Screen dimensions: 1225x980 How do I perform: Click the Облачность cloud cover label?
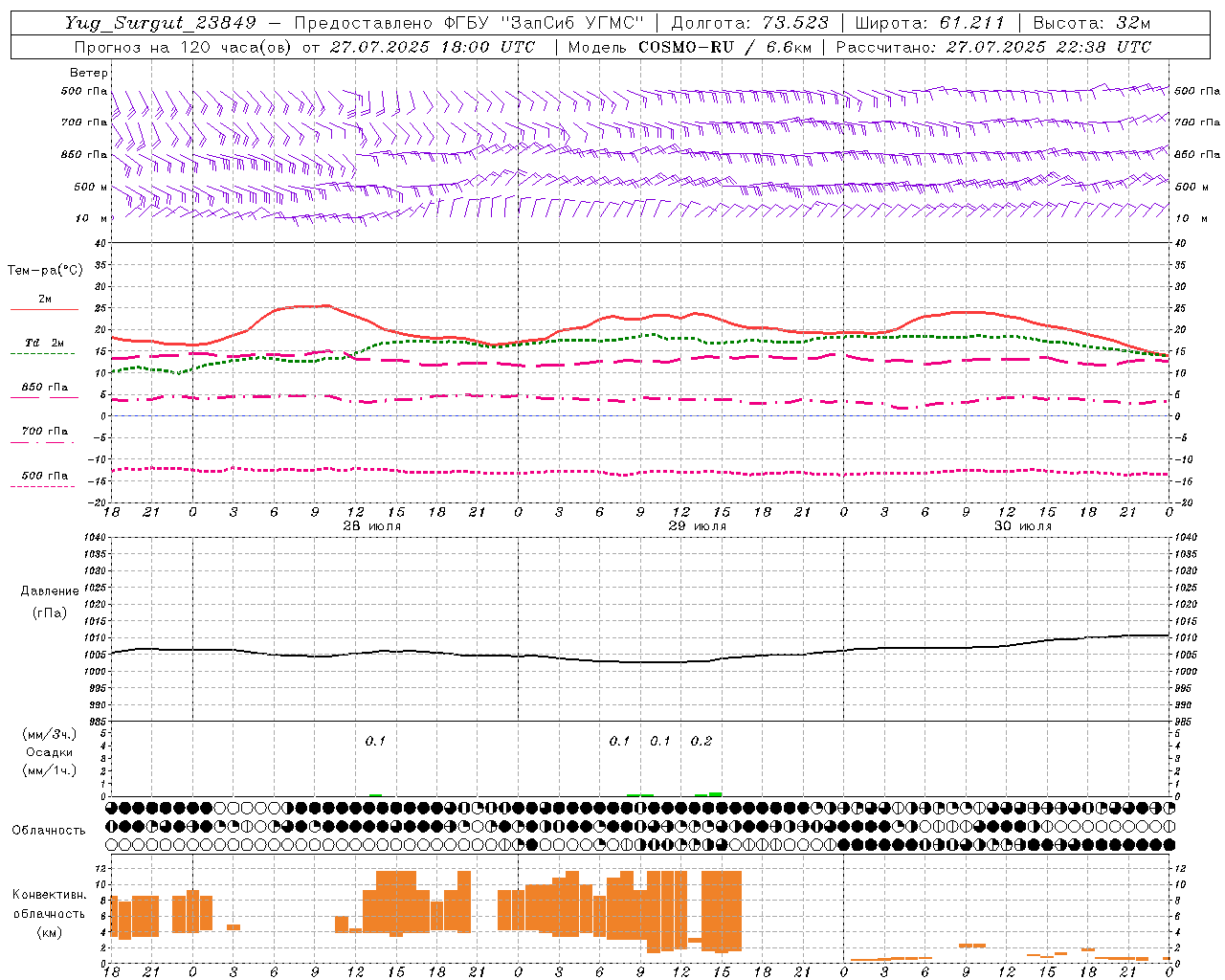49,830
